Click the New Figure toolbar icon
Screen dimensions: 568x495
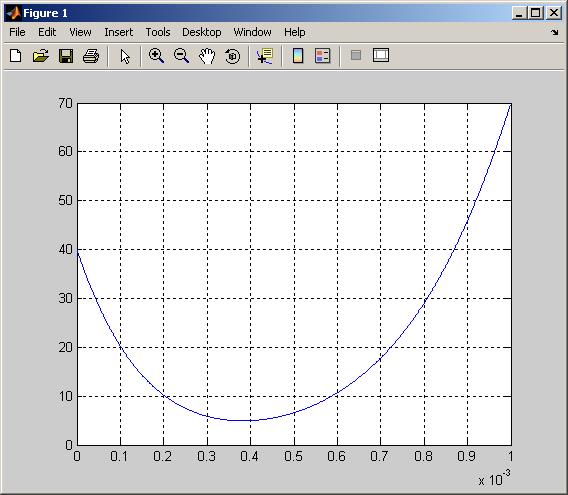coord(16,56)
